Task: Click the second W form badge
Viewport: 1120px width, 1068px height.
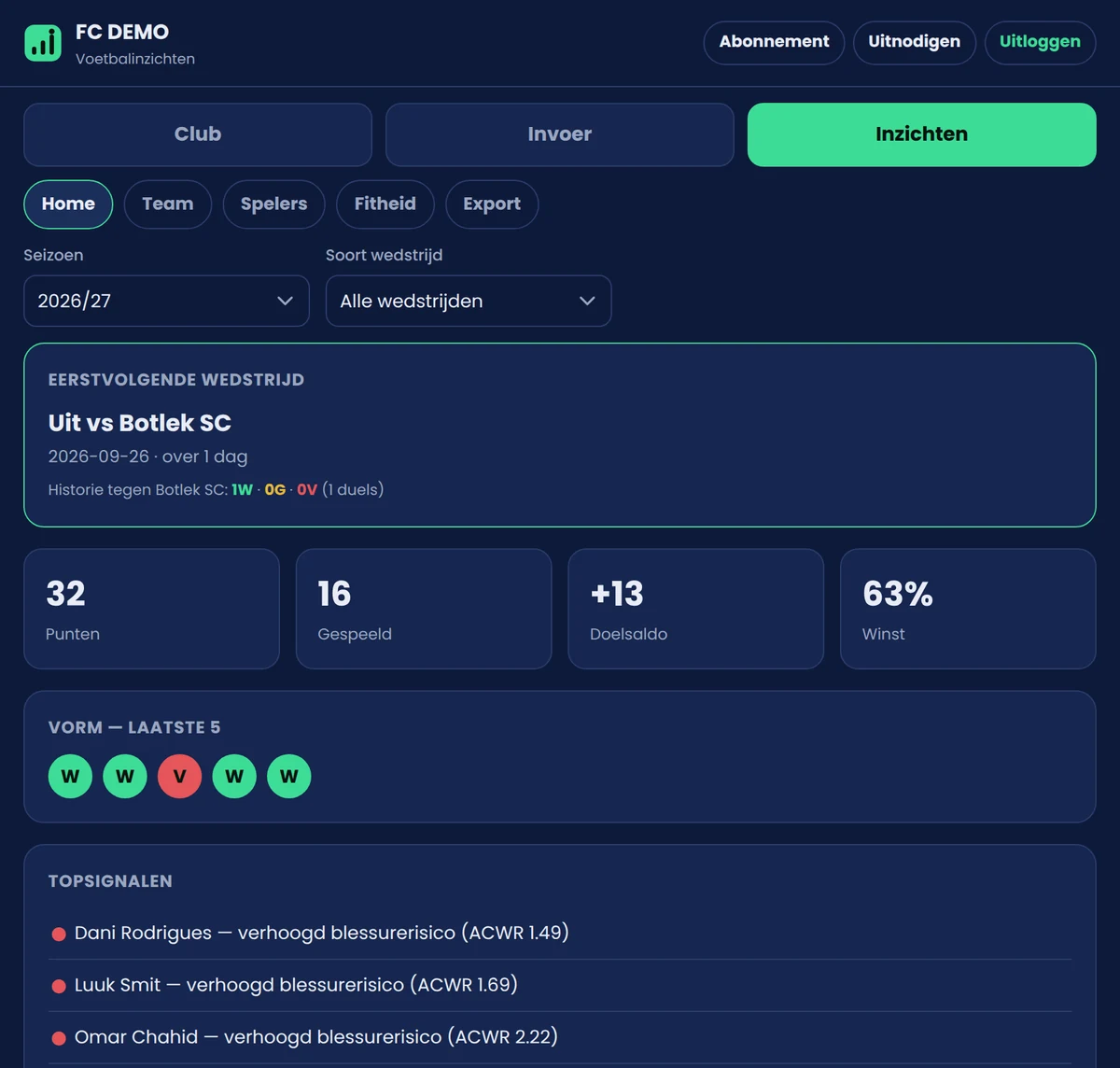Action: pos(125,776)
